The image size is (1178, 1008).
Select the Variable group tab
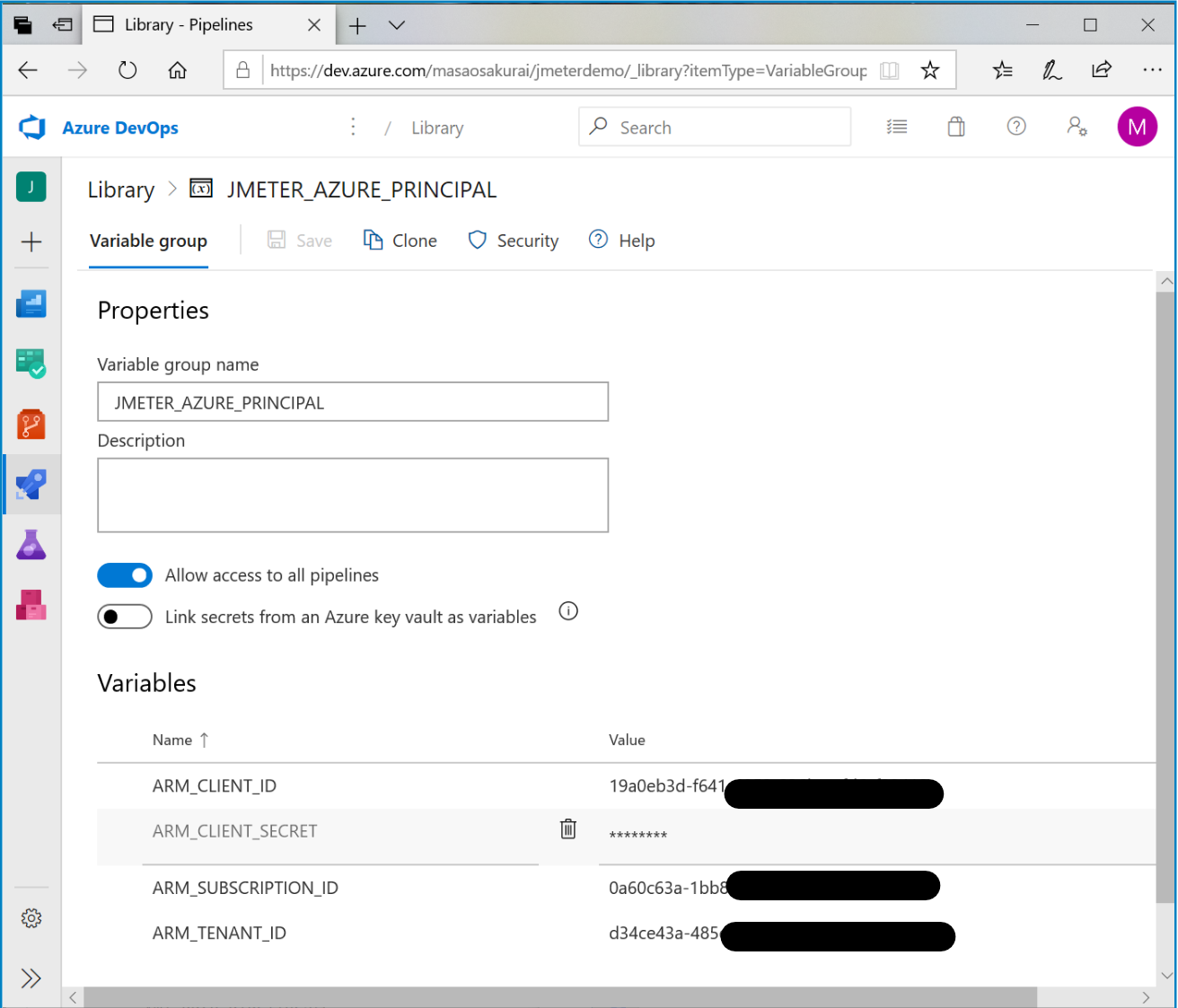pos(148,241)
